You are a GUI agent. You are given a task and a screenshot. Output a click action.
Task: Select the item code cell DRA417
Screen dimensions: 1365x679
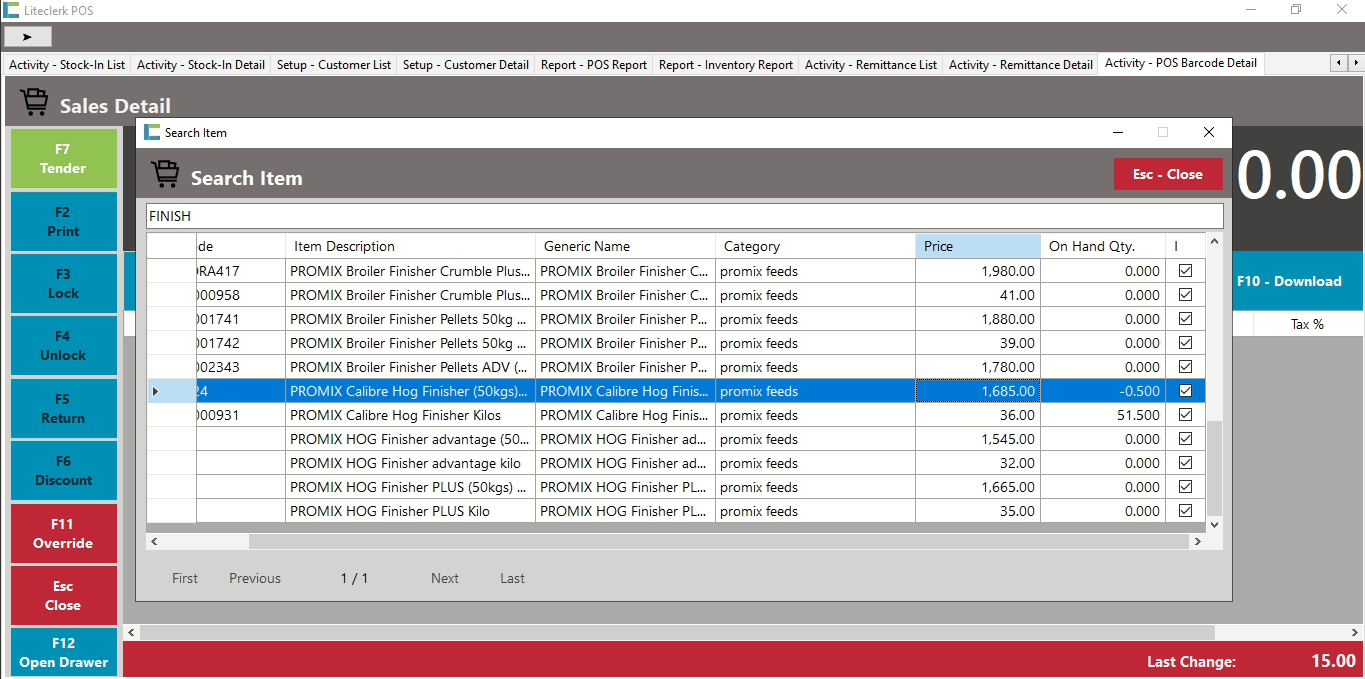pyautogui.click(x=241, y=271)
